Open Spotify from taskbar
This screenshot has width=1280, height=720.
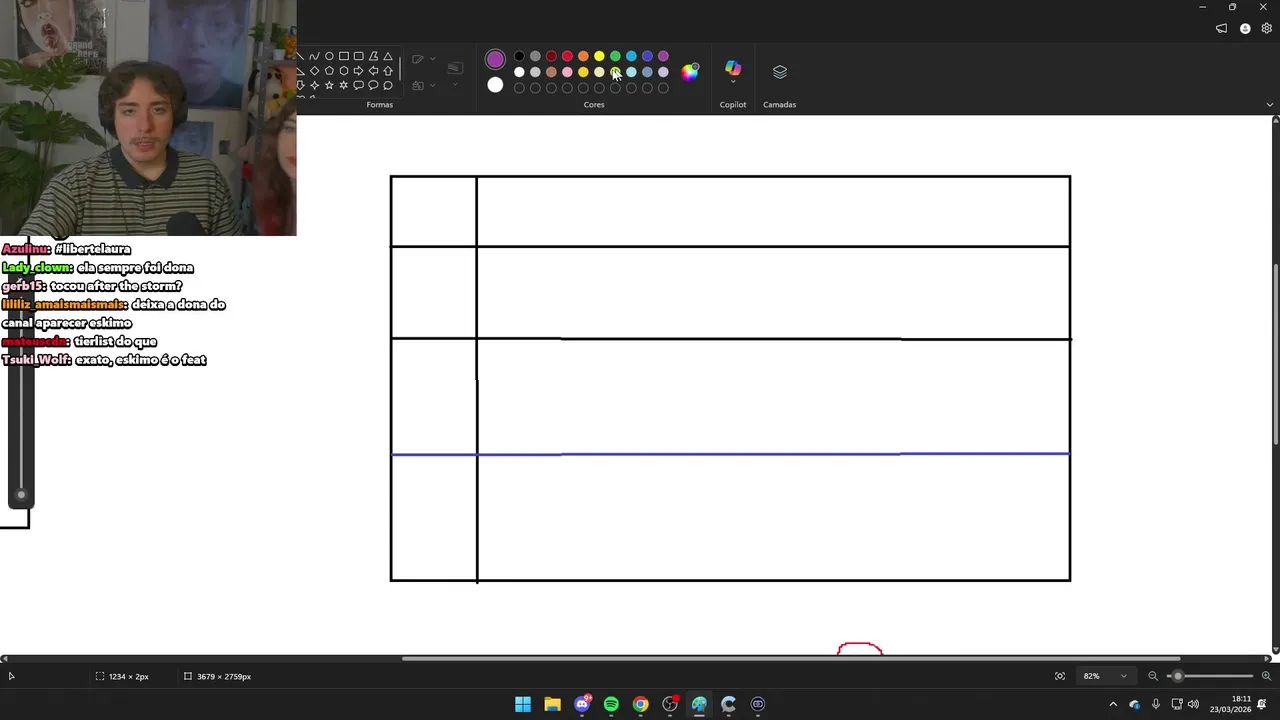pyautogui.click(x=611, y=704)
